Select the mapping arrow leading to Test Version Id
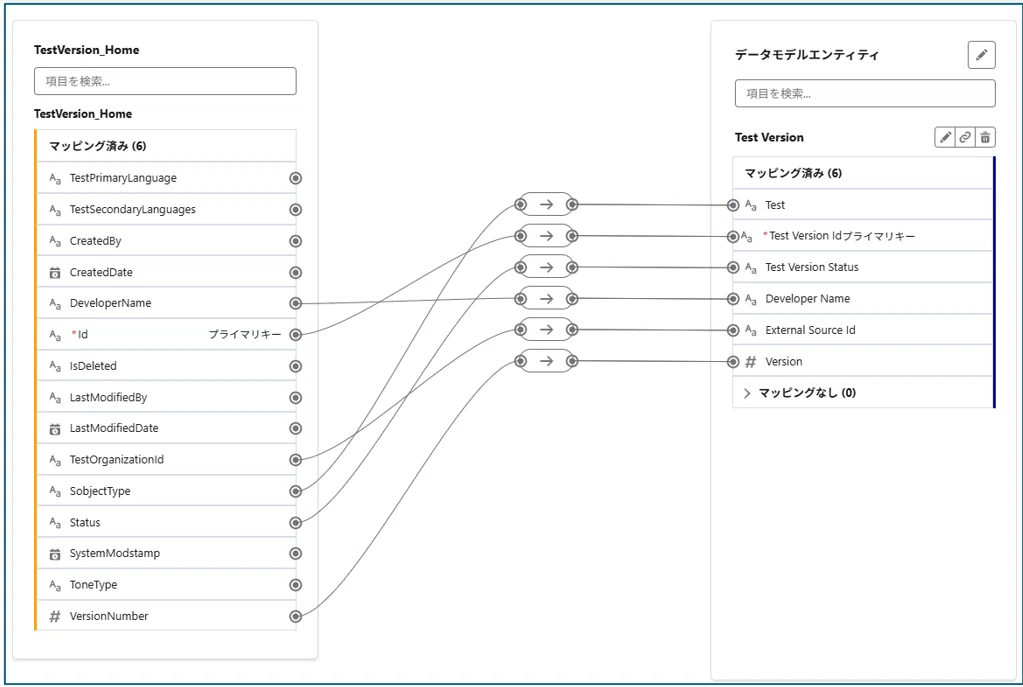 click(x=546, y=236)
